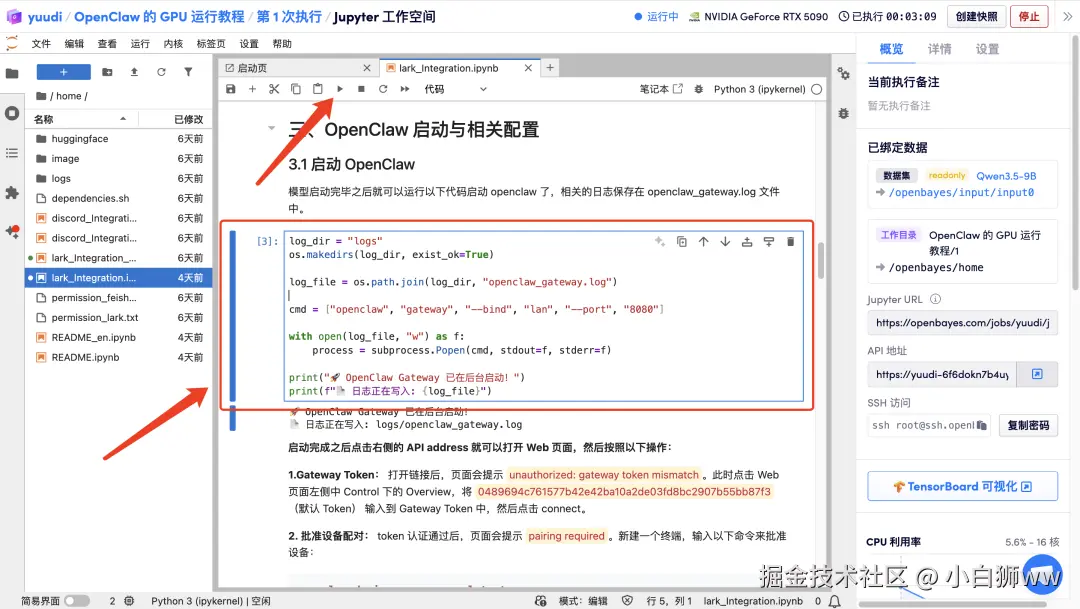Interrupt the kernel with stop square icon

(x=361, y=89)
